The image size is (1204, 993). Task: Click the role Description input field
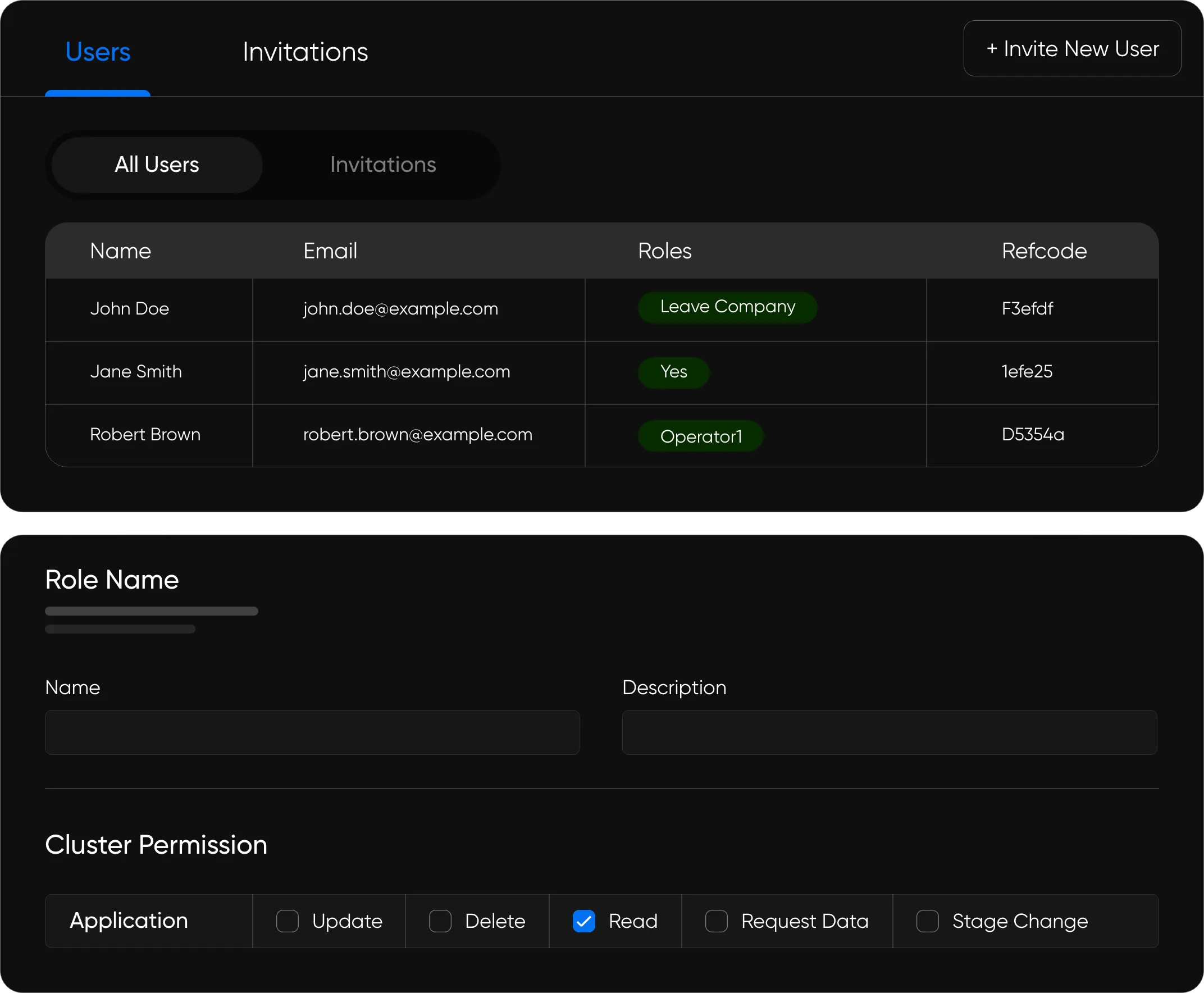pos(890,732)
